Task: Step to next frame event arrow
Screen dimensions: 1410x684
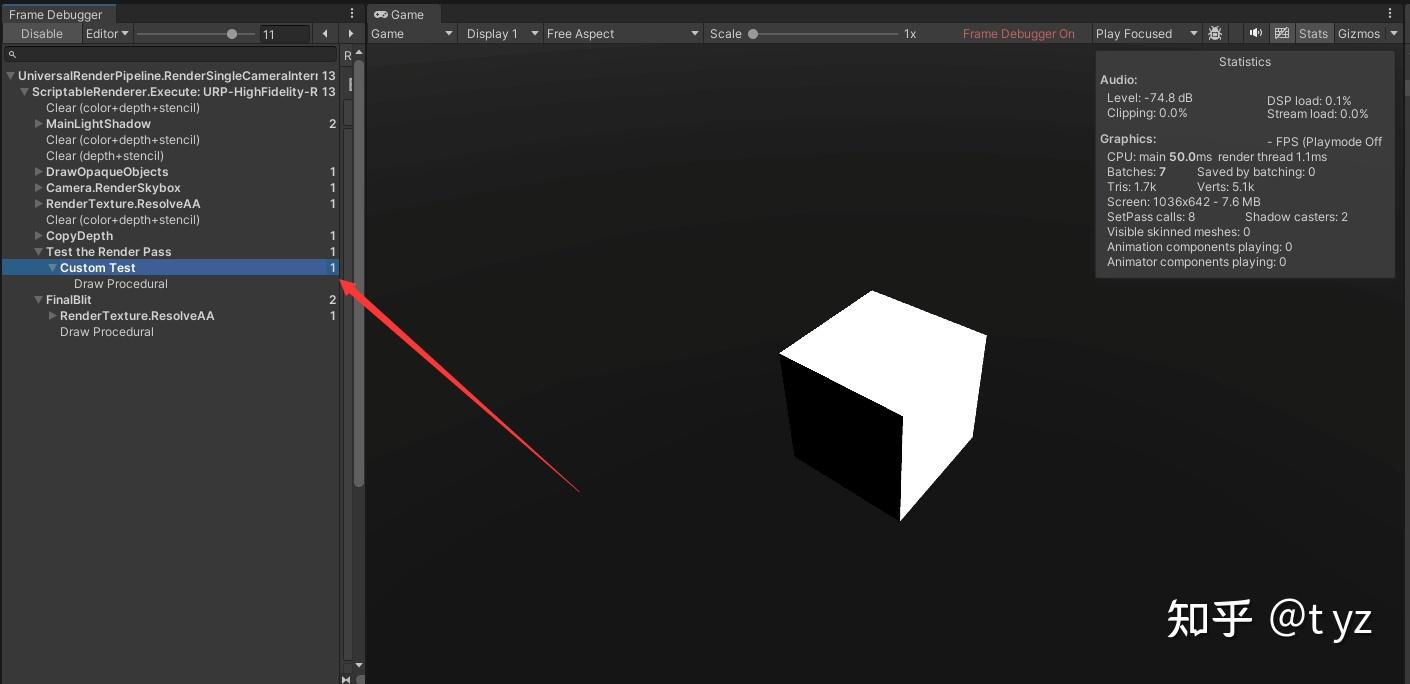Action: pos(349,32)
